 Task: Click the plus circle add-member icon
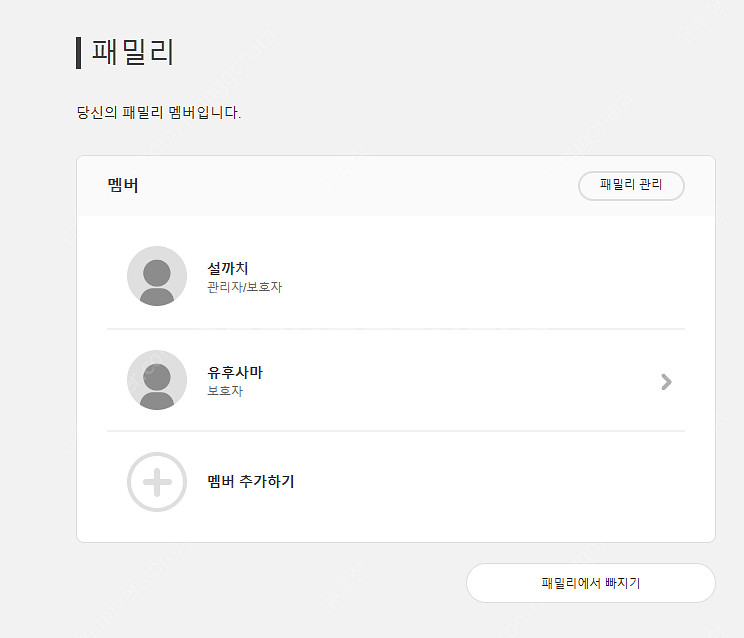(x=157, y=482)
